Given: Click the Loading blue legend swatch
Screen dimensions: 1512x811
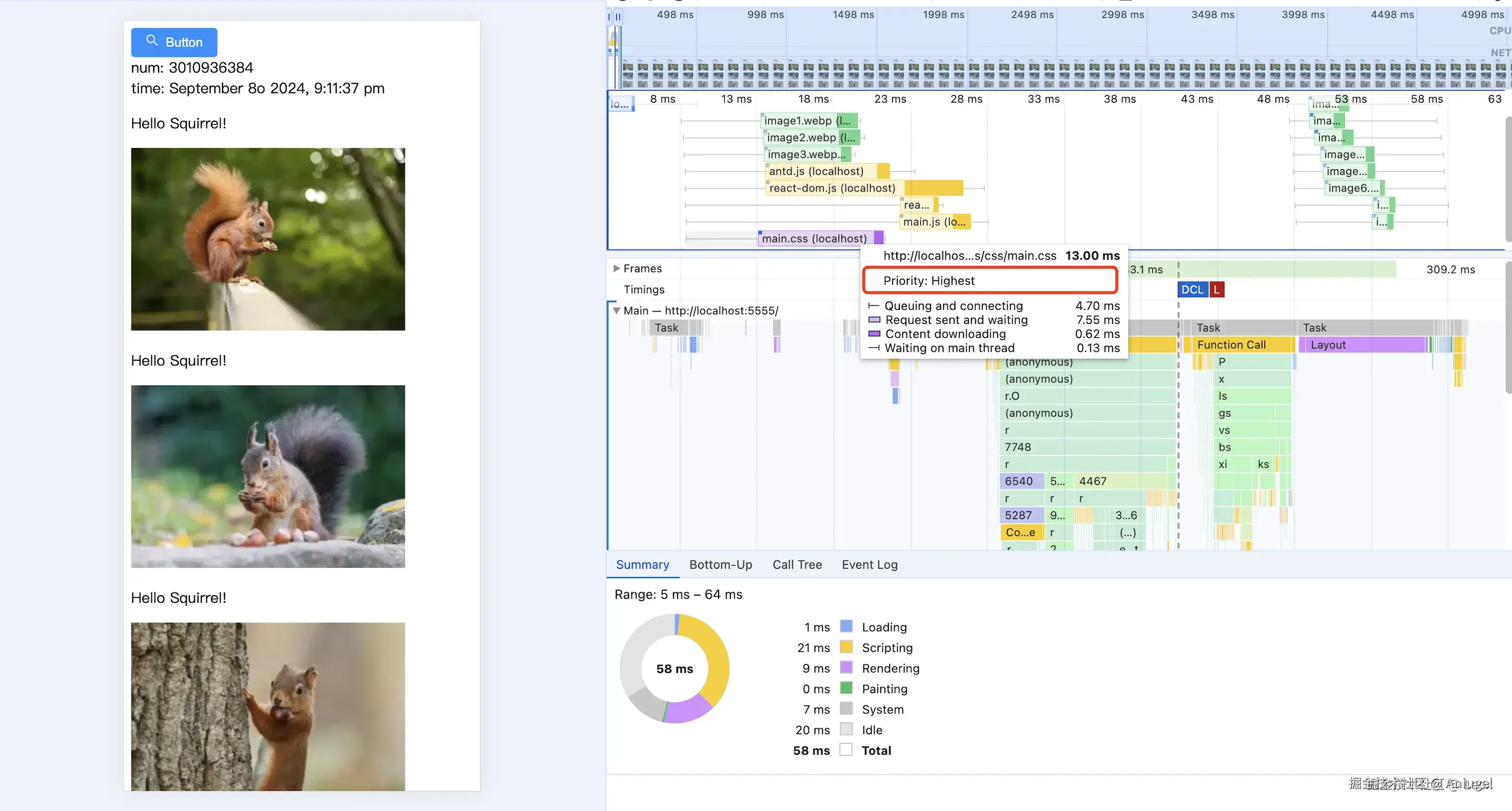Looking at the screenshot, I should click(846, 626).
